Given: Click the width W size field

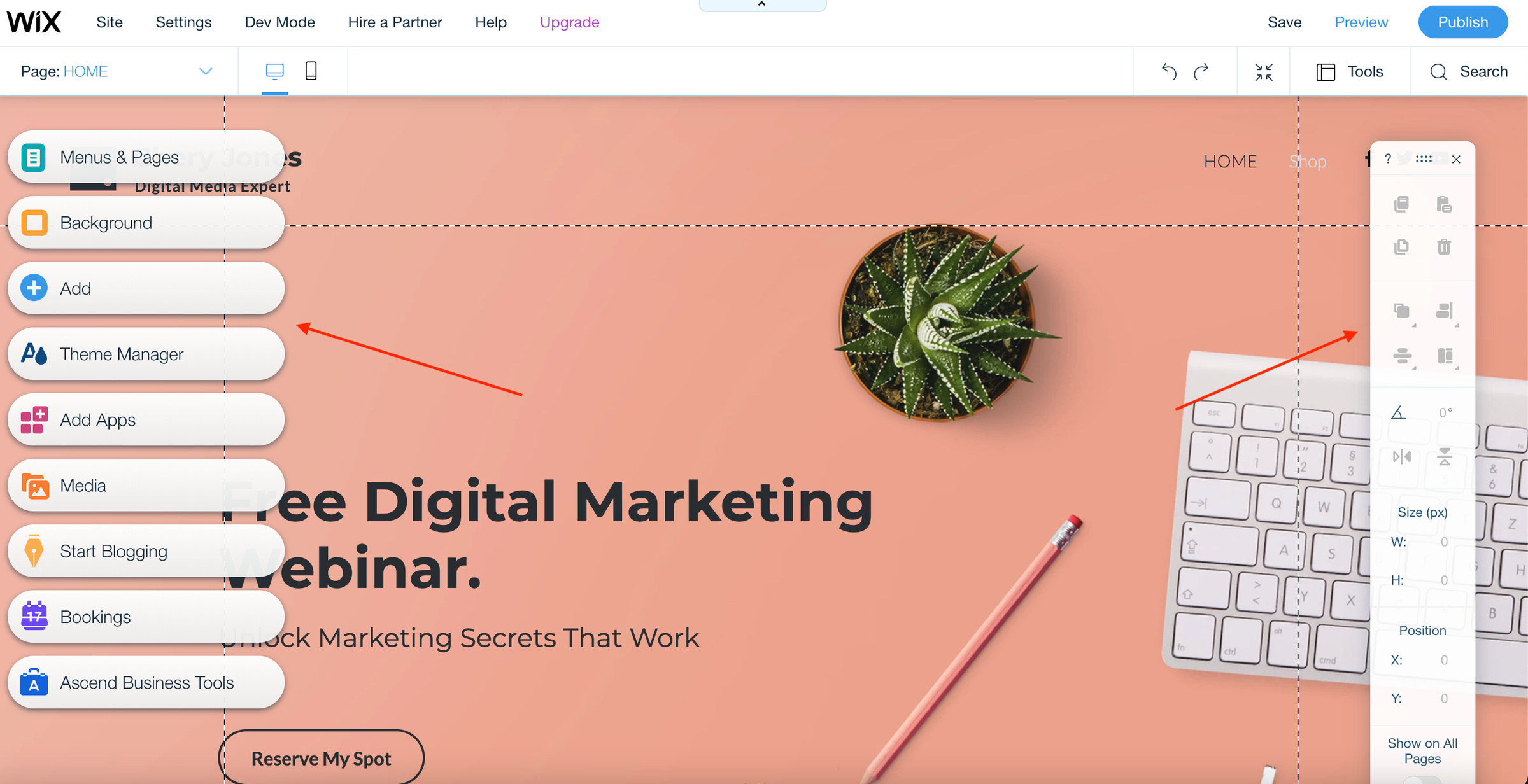Looking at the screenshot, I should click(1422, 542).
